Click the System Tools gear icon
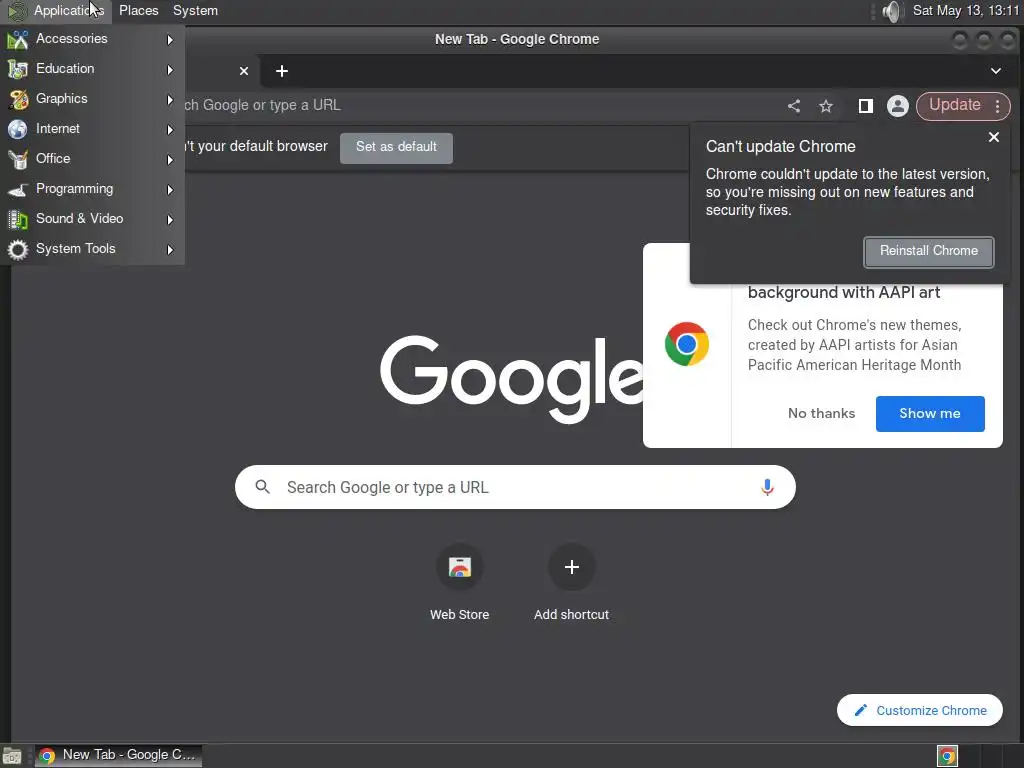 click(x=18, y=249)
